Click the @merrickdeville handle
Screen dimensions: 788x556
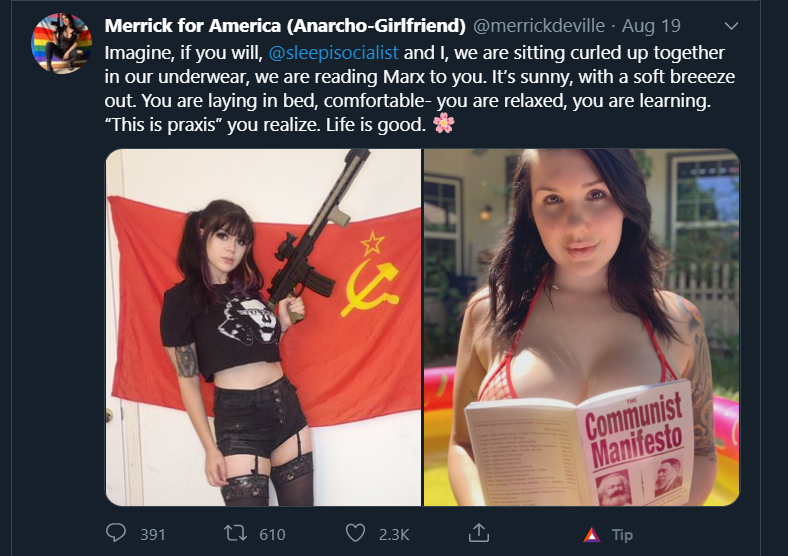pyautogui.click(x=539, y=26)
